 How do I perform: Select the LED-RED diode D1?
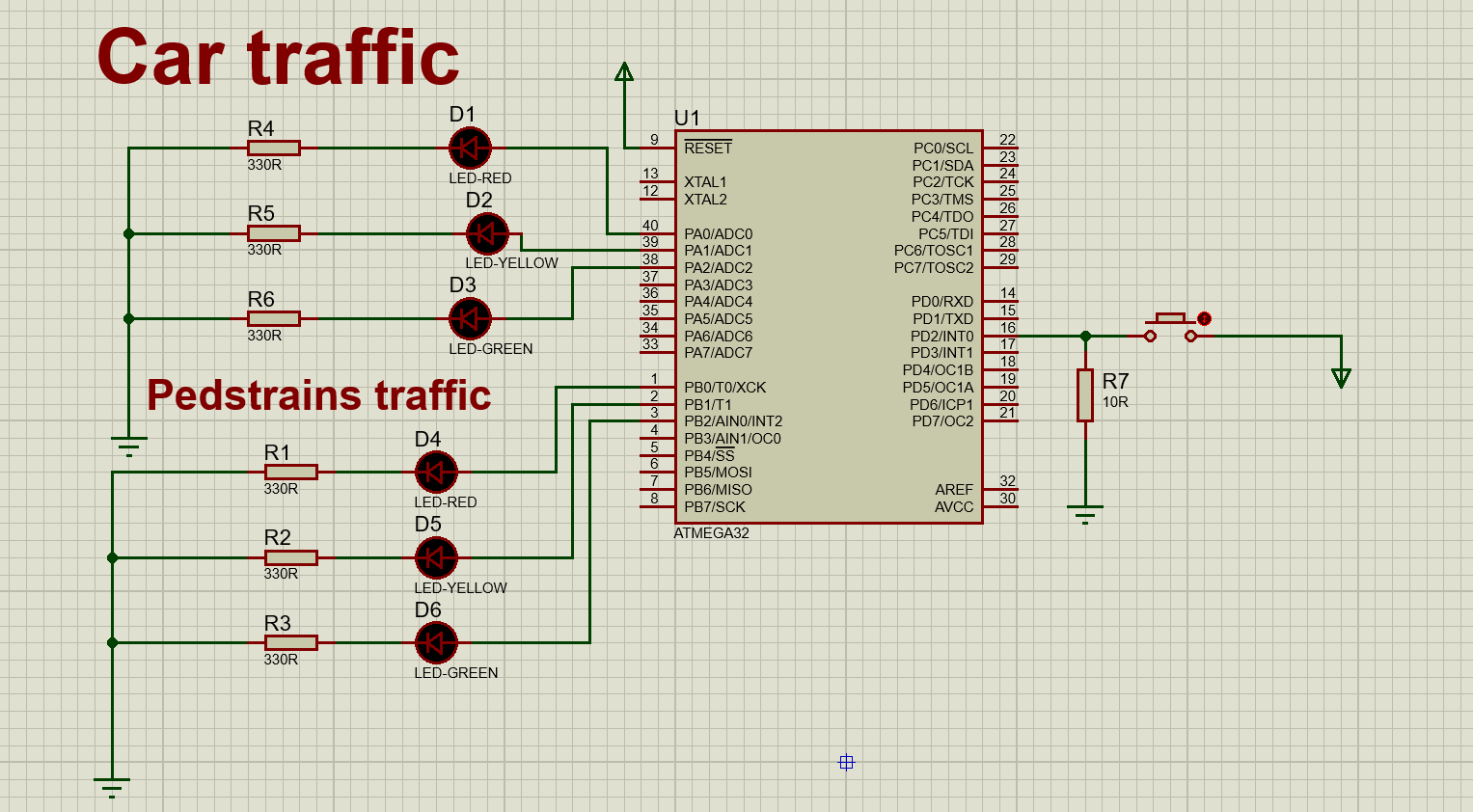470,148
